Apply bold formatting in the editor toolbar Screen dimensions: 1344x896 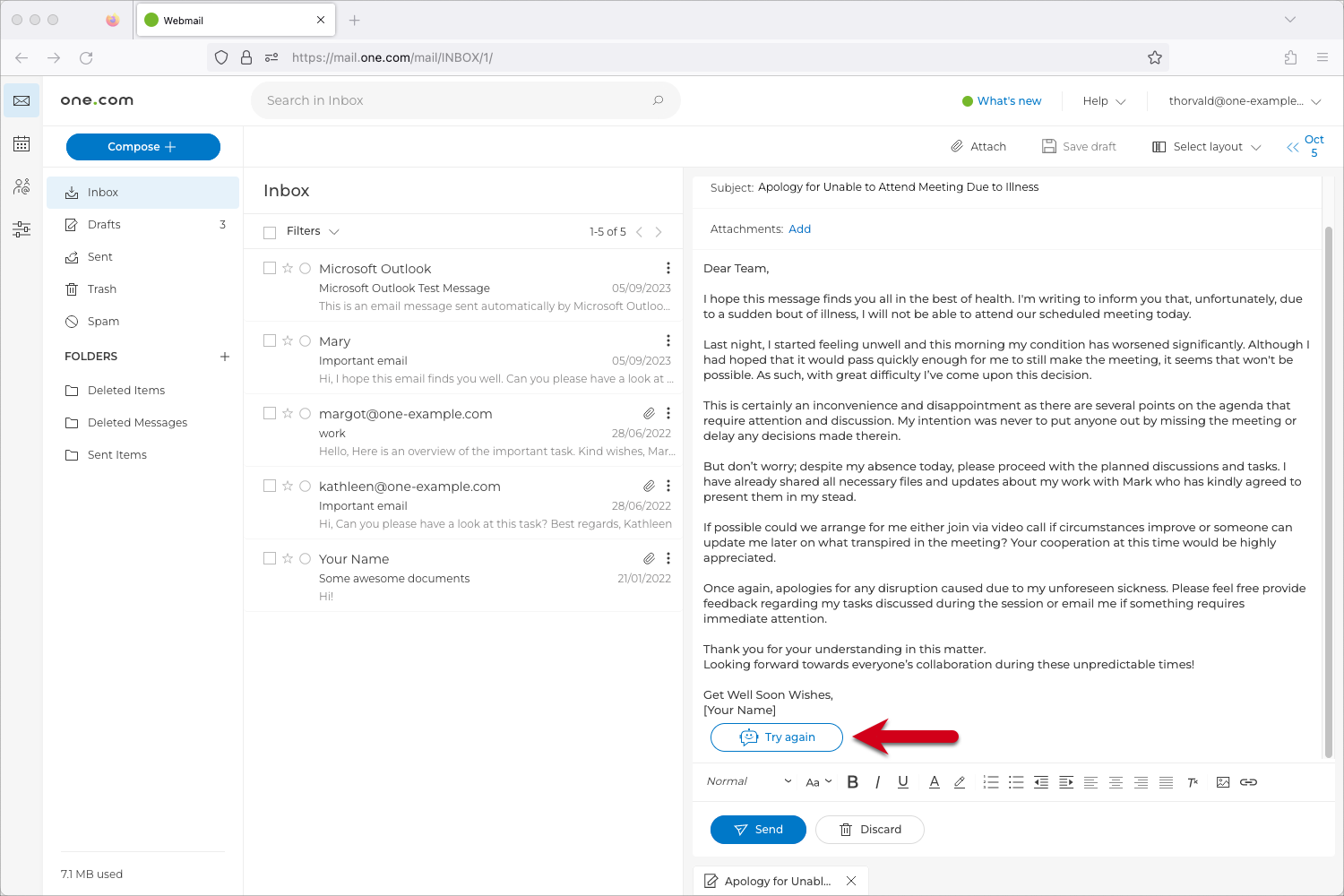[852, 781]
